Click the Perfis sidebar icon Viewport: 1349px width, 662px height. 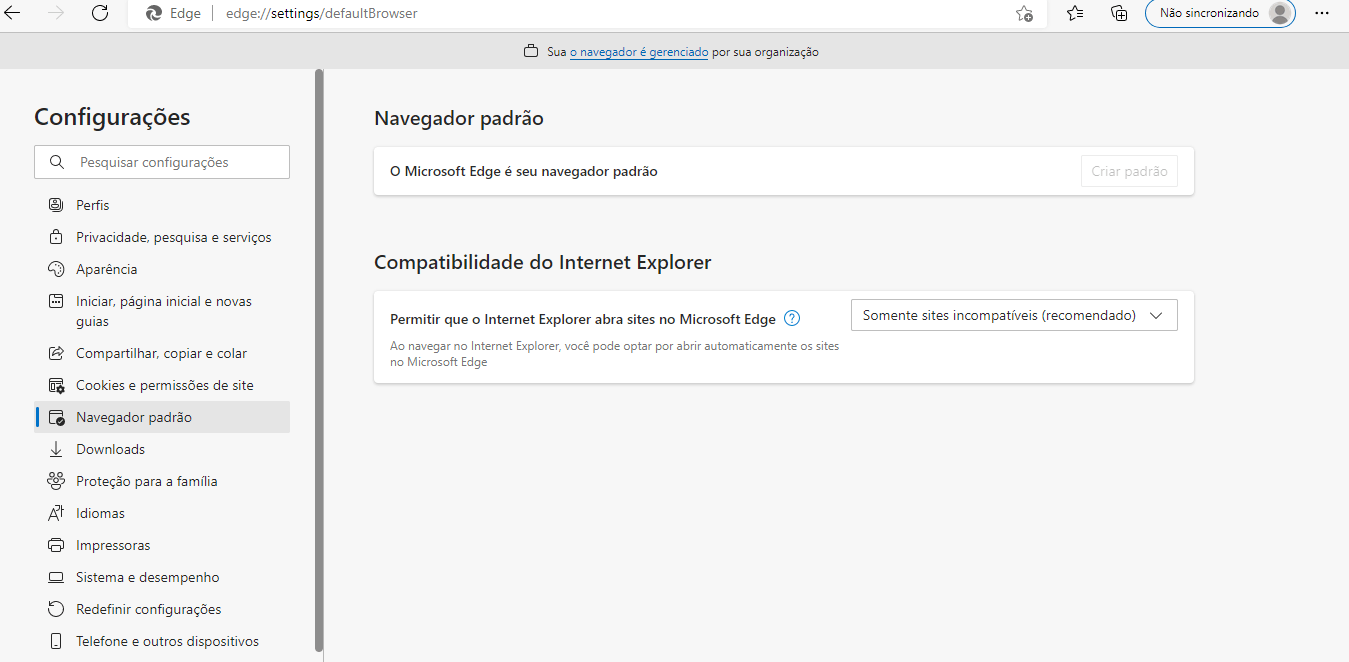(56, 205)
